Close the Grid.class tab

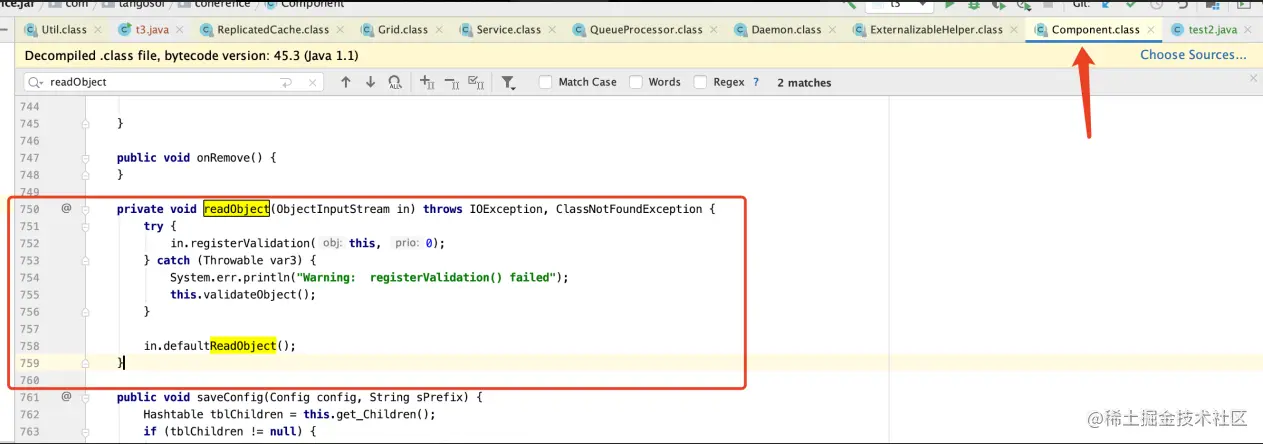[x=437, y=30]
